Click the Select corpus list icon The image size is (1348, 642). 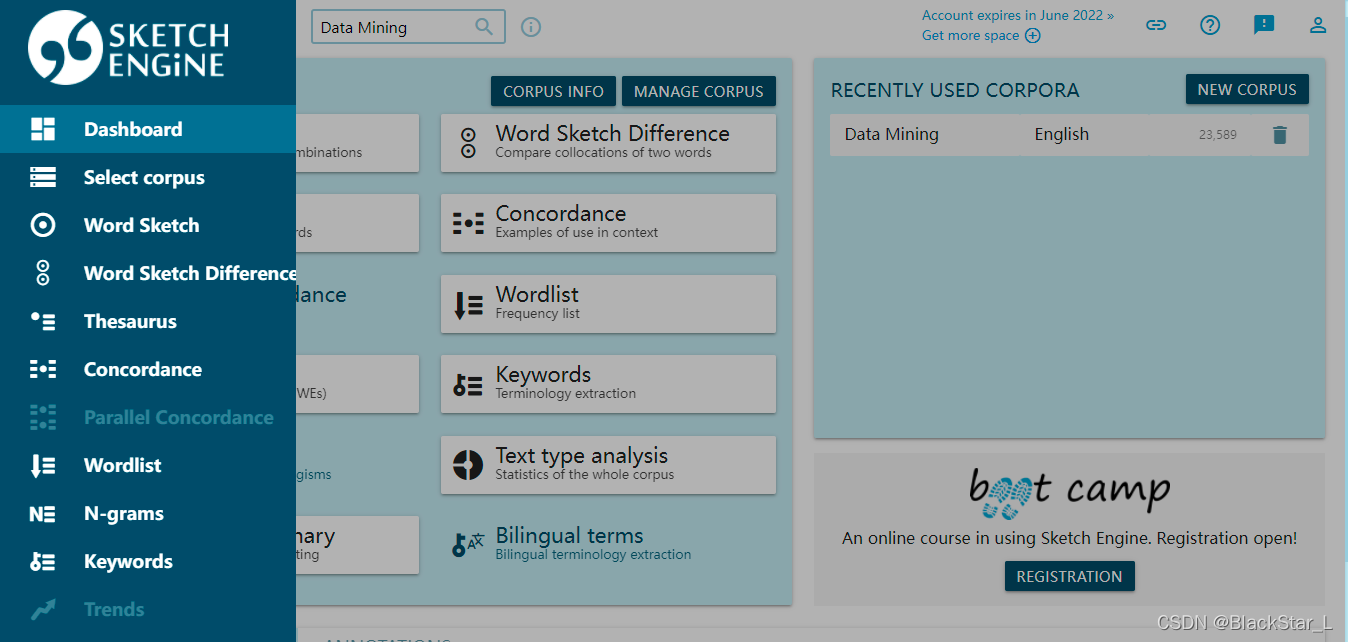(x=43, y=177)
